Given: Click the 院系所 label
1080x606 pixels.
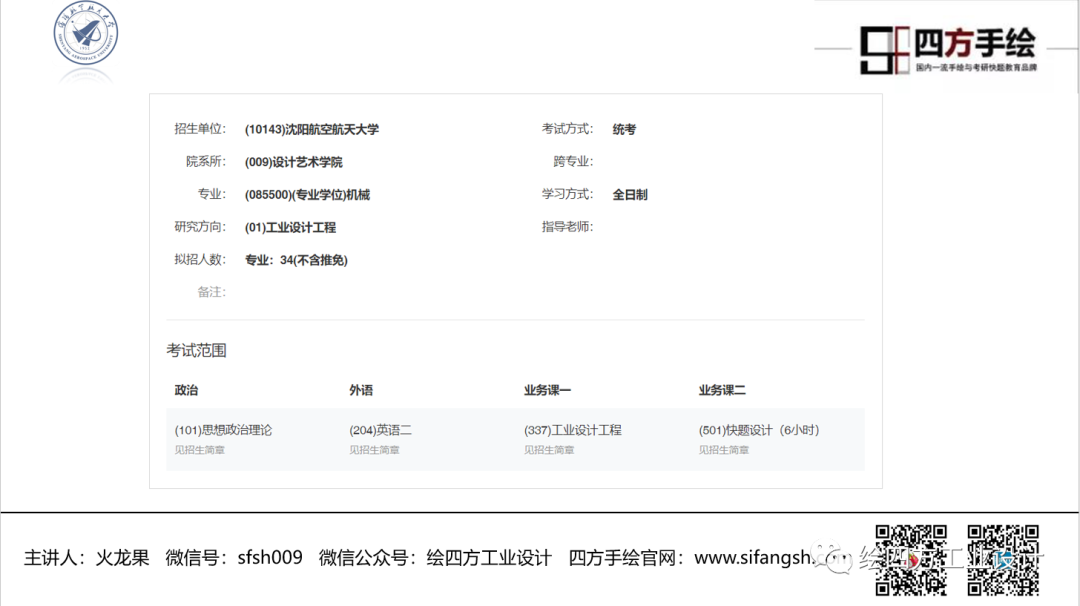Looking at the screenshot, I should [x=205, y=161].
